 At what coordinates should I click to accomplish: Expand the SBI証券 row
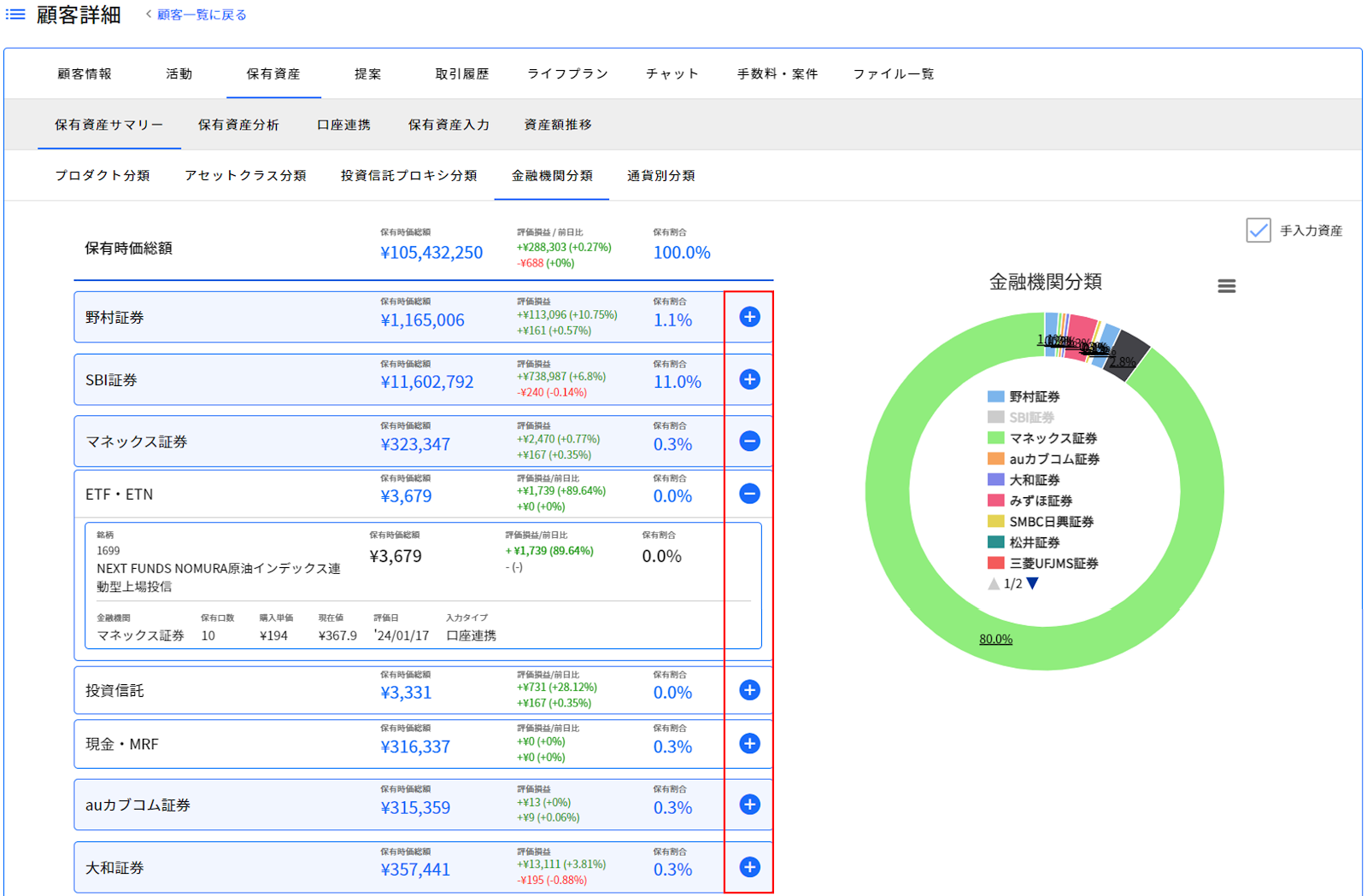[749, 379]
